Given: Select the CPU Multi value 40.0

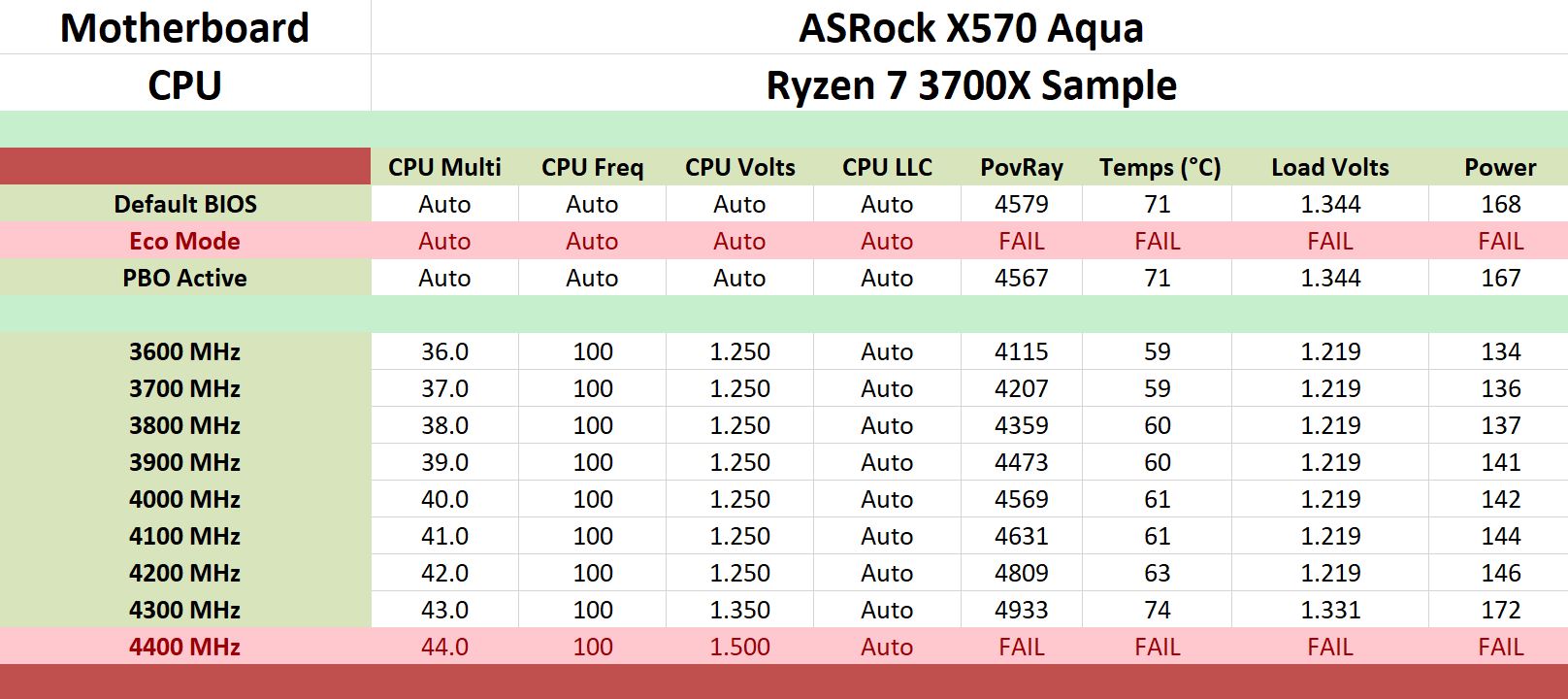Looking at the screenshot, I should click(x=444, y=499).
